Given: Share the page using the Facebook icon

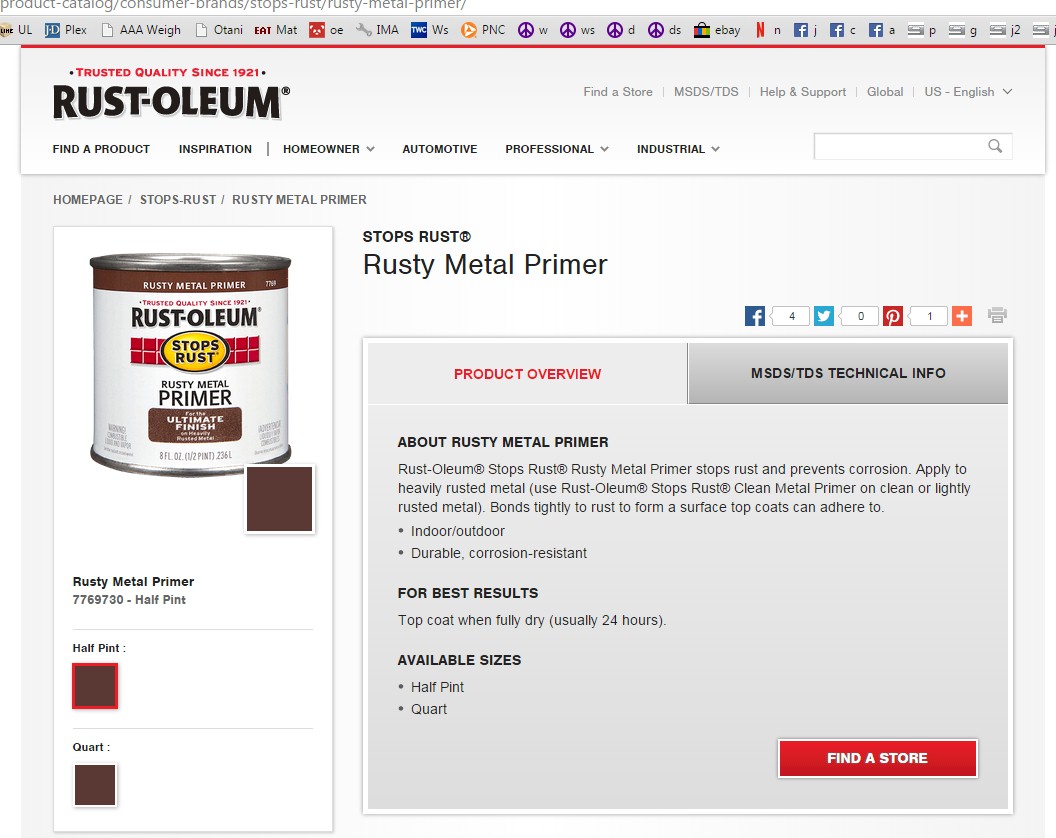Looking at the screenshot, I should tap(754, 316).
